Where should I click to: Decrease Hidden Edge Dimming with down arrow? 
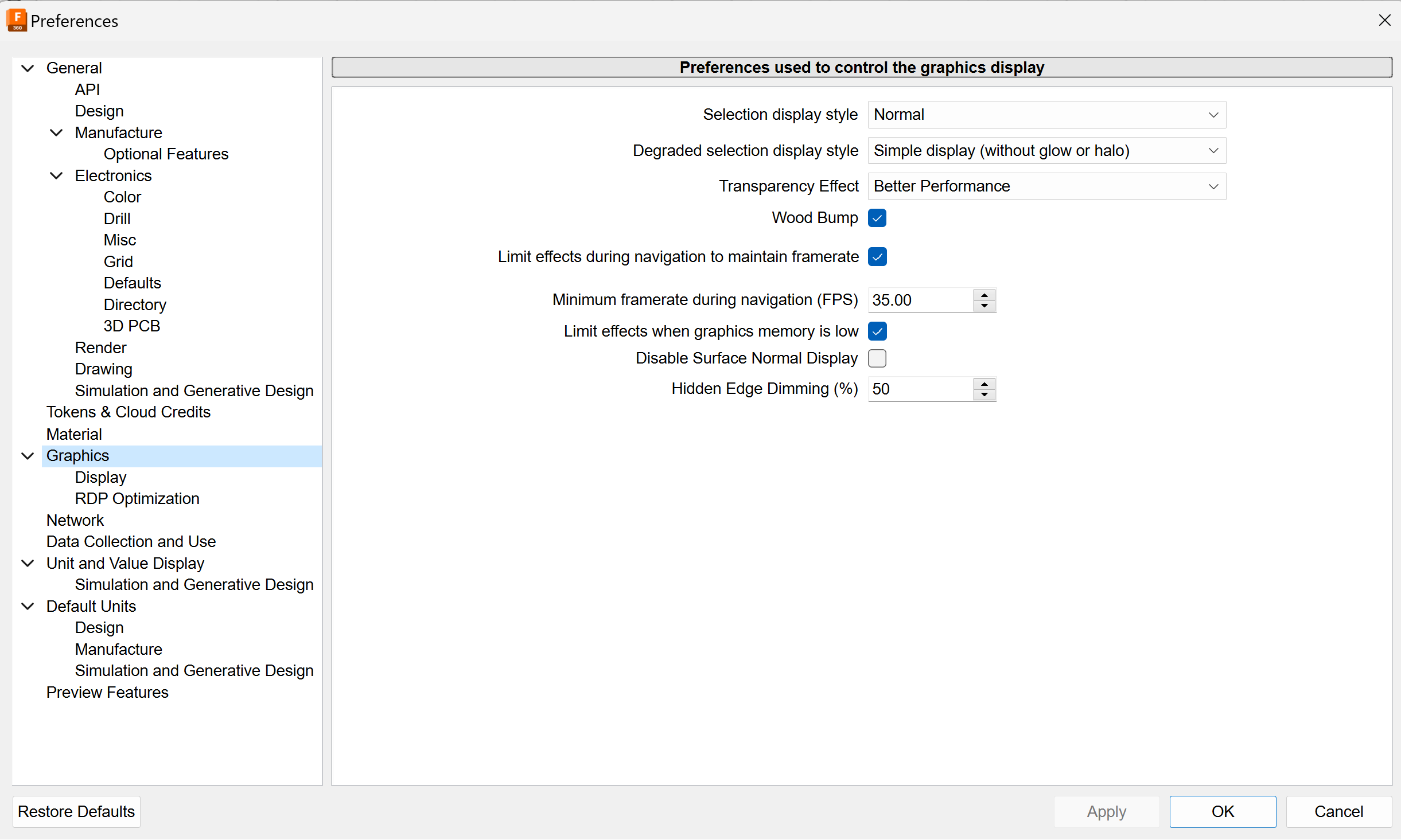click(984, 395)
